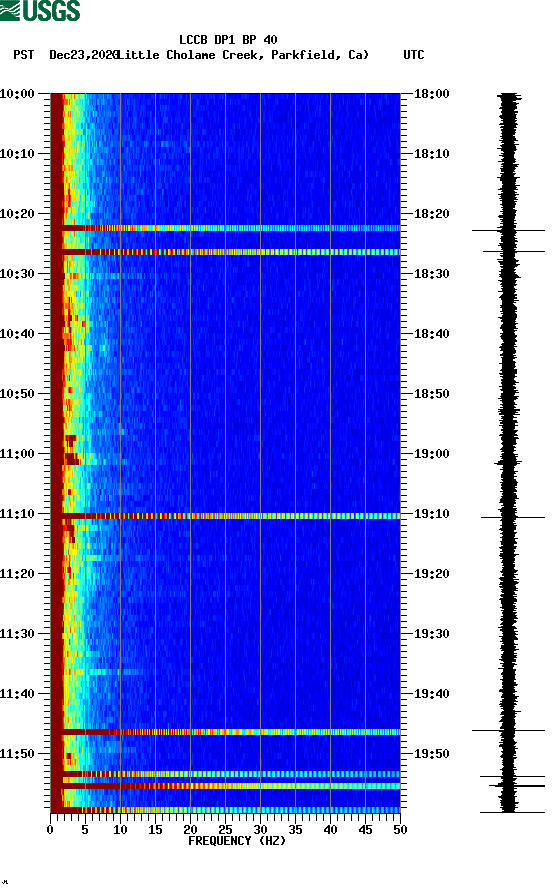
Task: Click the 18:00 UTC time label
Action: [x=432, y=93]
